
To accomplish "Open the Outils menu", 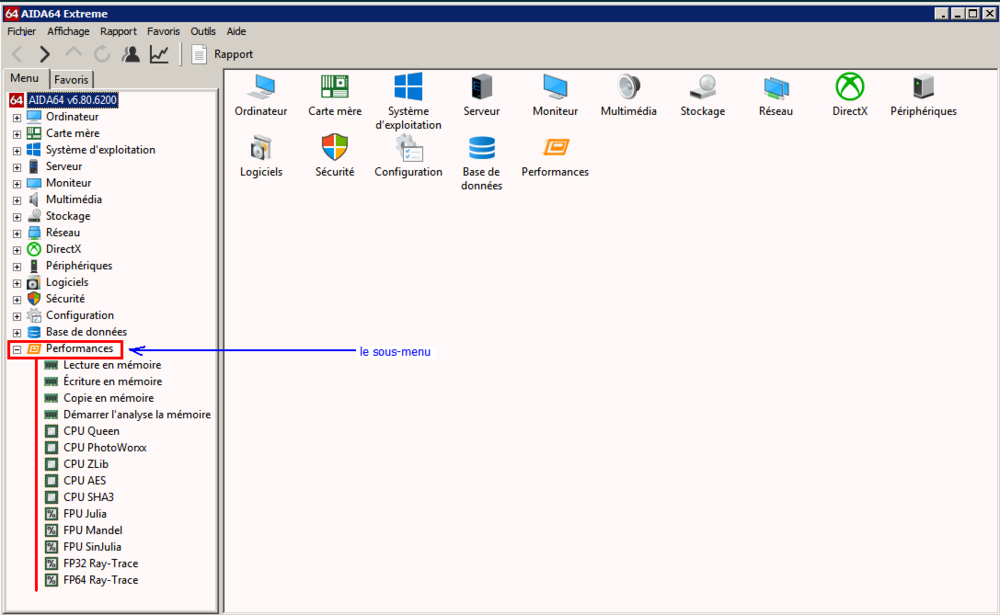I will click(x=202, y=31).
